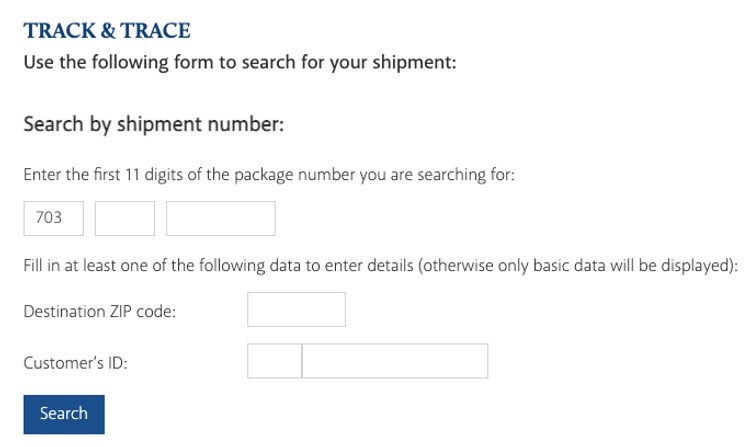The height and width of the screenshot is (447, 750).
Task: Click the package number field containing 703
Action: point(55,218)
